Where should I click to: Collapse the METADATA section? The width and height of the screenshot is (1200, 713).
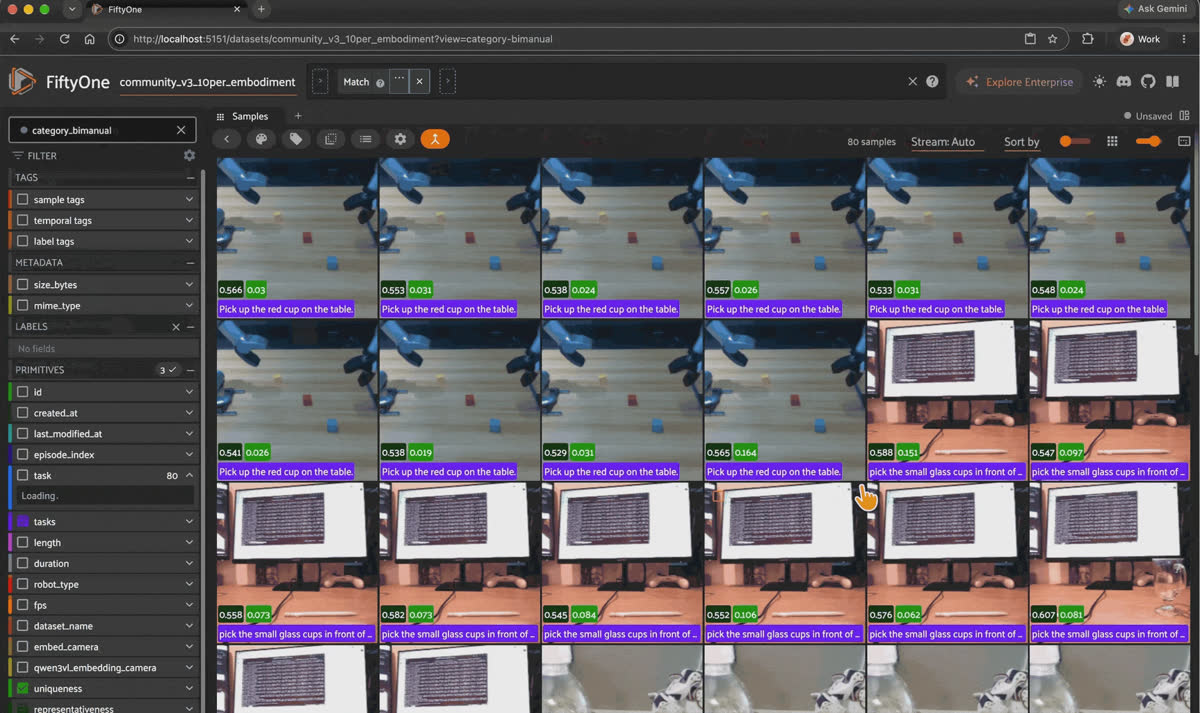click(x=190, y=263)
